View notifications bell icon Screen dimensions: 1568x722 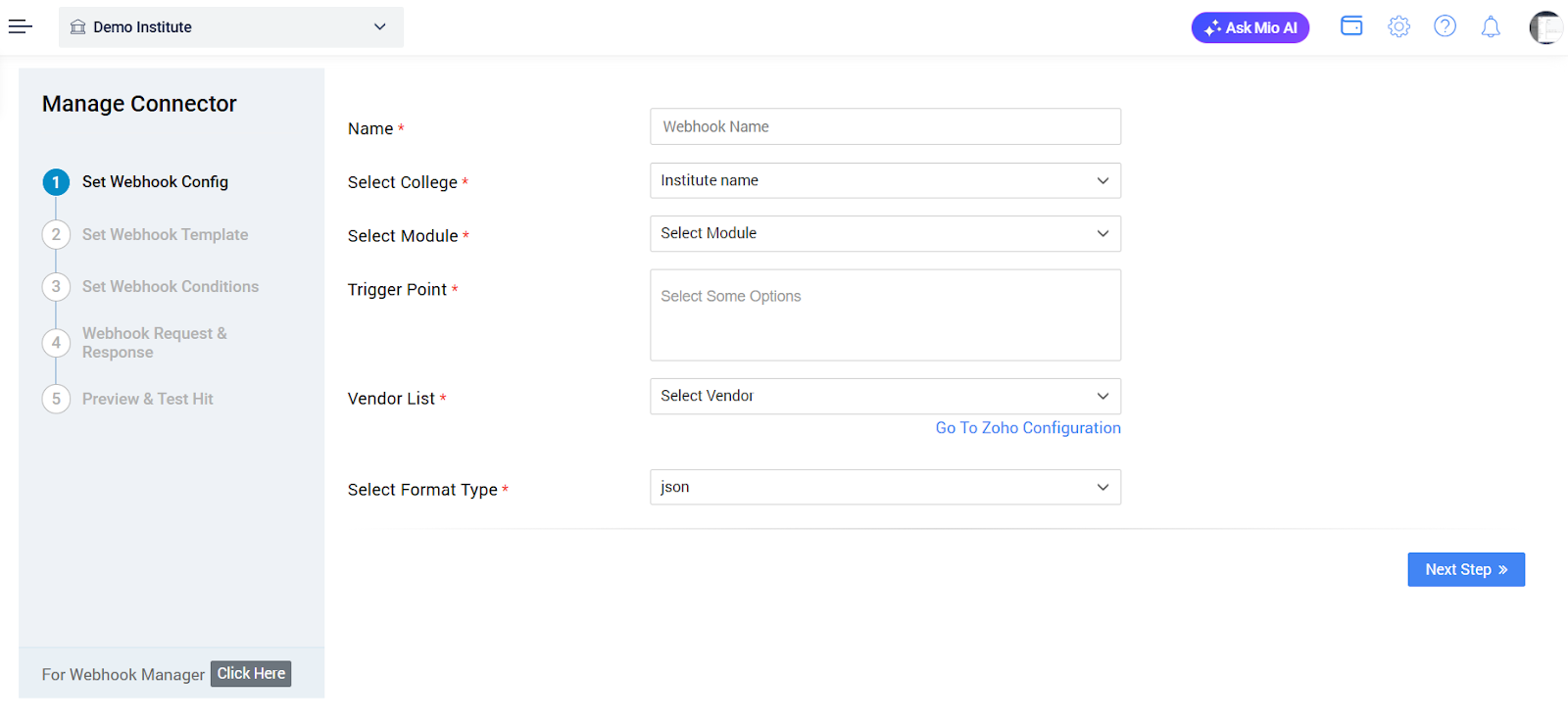[x=1490, y=26]
